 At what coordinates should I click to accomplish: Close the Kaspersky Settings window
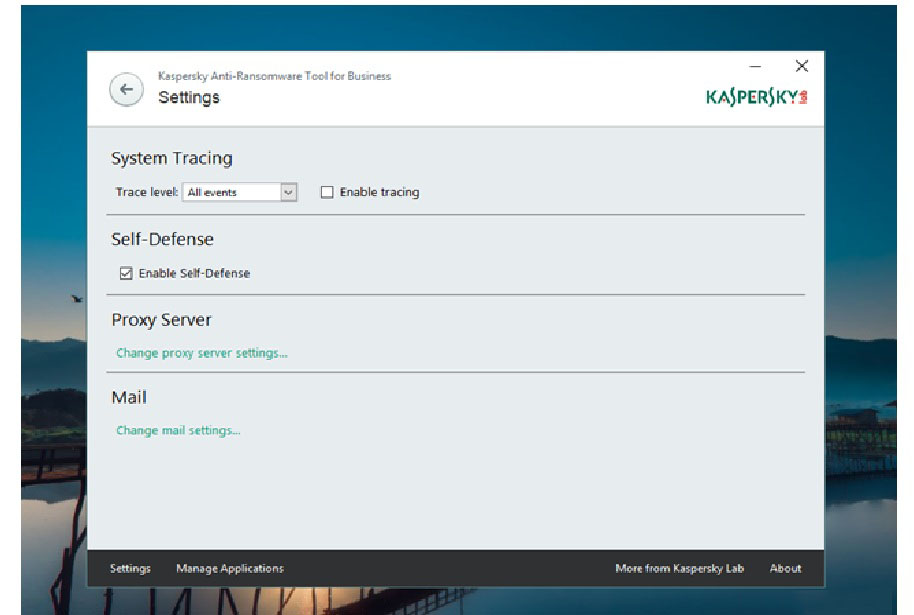(802, 66)
